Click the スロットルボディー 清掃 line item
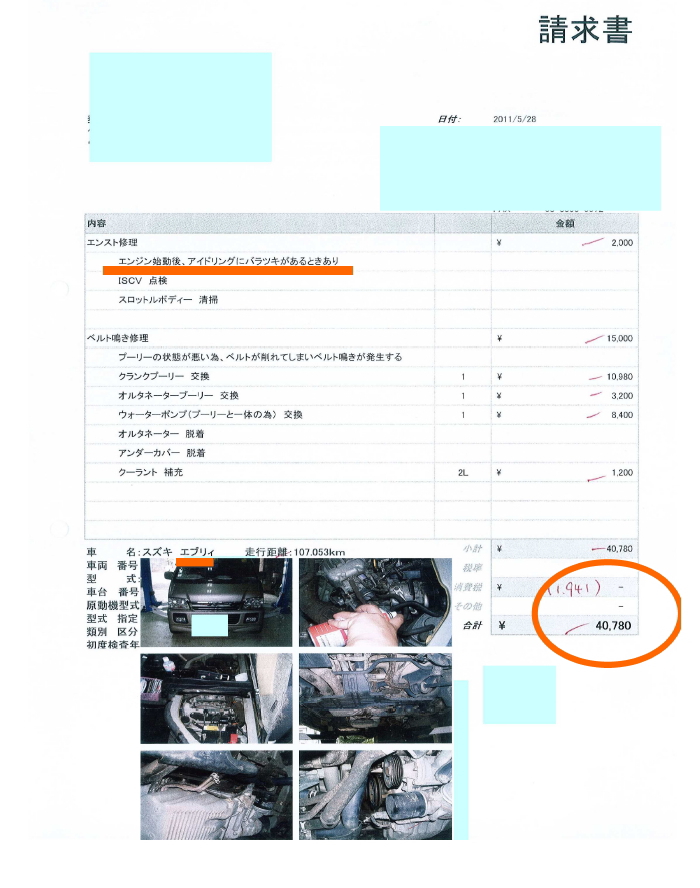 [x=167, y=300]
